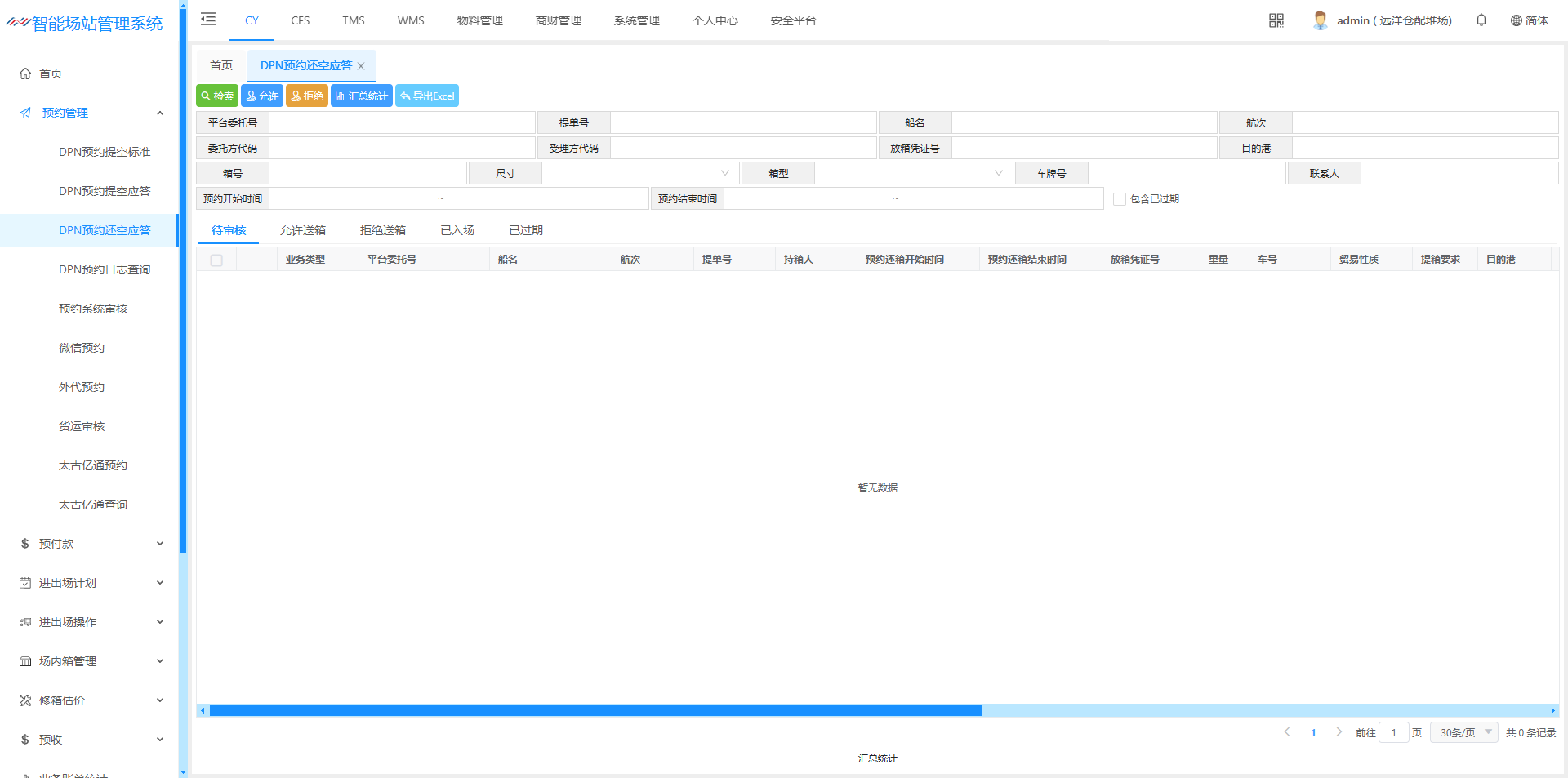Click the sidebar collapse hamburger icon
This screenshot has height=778, width=1568.
[x=208, y=20]
